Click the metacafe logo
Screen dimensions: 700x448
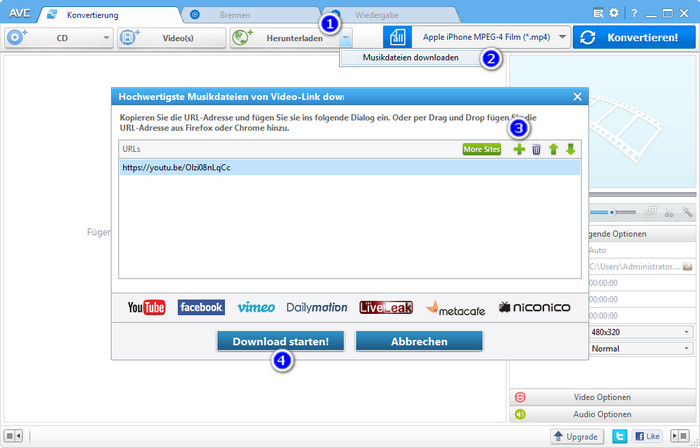coord(455,308)
